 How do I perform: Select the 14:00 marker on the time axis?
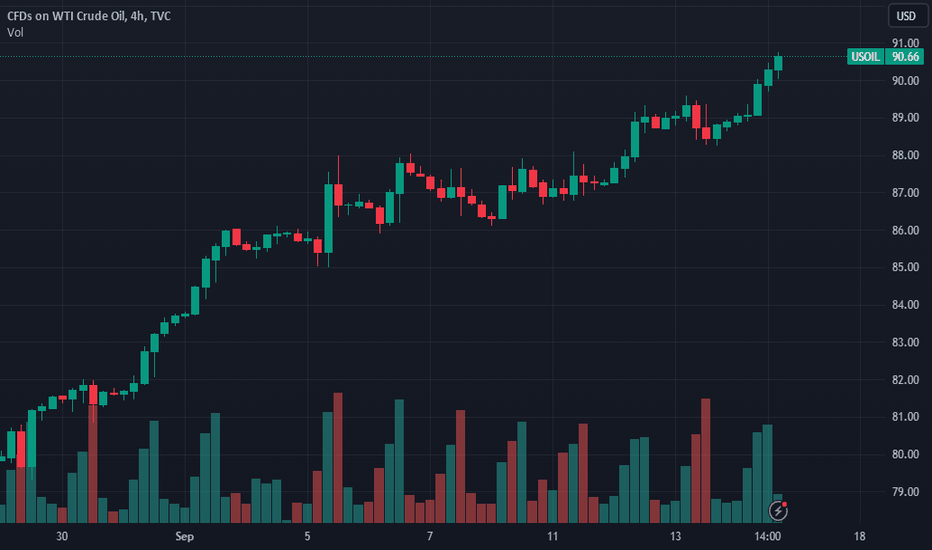pos(767,536)
